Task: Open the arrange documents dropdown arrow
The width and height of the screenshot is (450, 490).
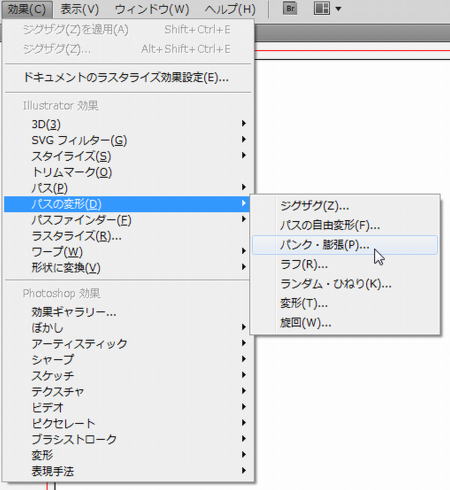Action: (x=338, y=9)
